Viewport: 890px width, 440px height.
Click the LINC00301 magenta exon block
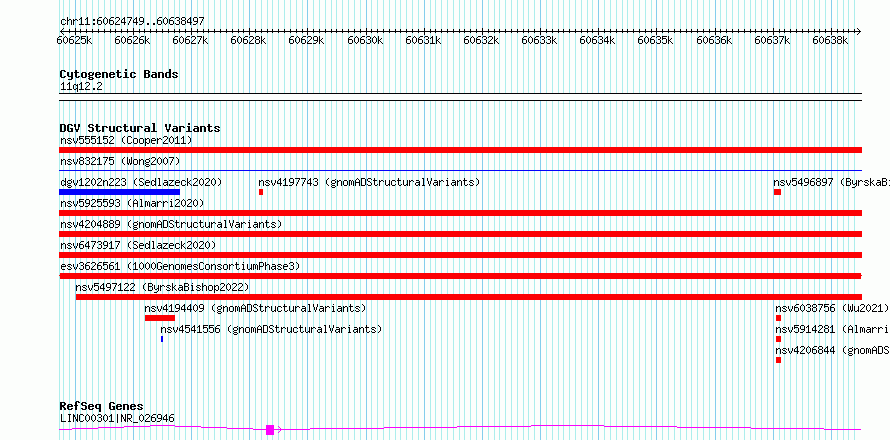pos(270,429)
